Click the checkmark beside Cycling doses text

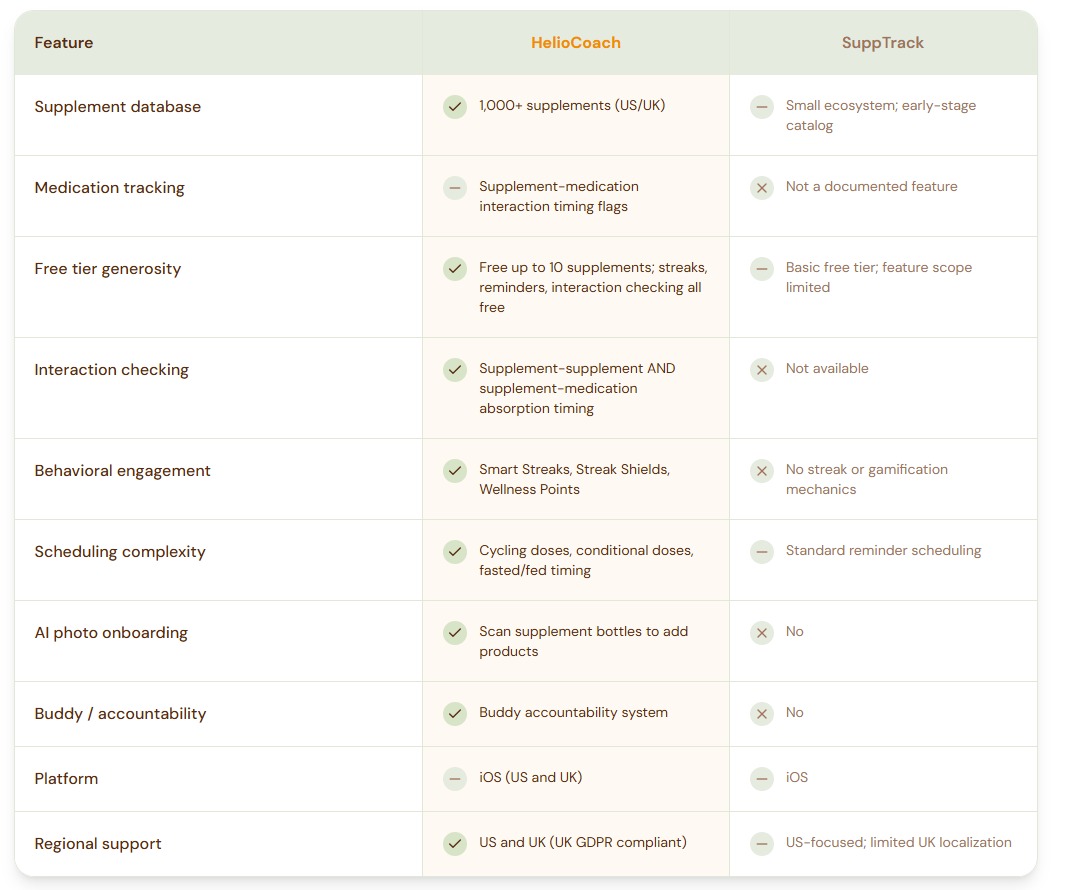point(455,552)
